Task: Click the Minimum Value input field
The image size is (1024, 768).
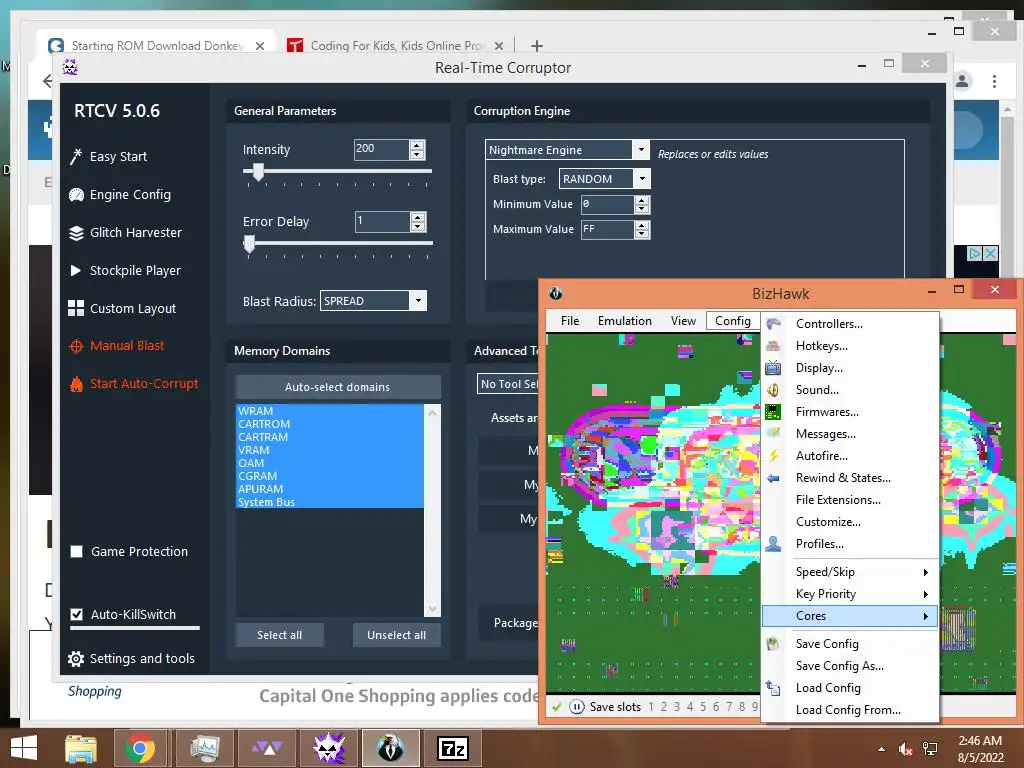Action: click(607, 204)
